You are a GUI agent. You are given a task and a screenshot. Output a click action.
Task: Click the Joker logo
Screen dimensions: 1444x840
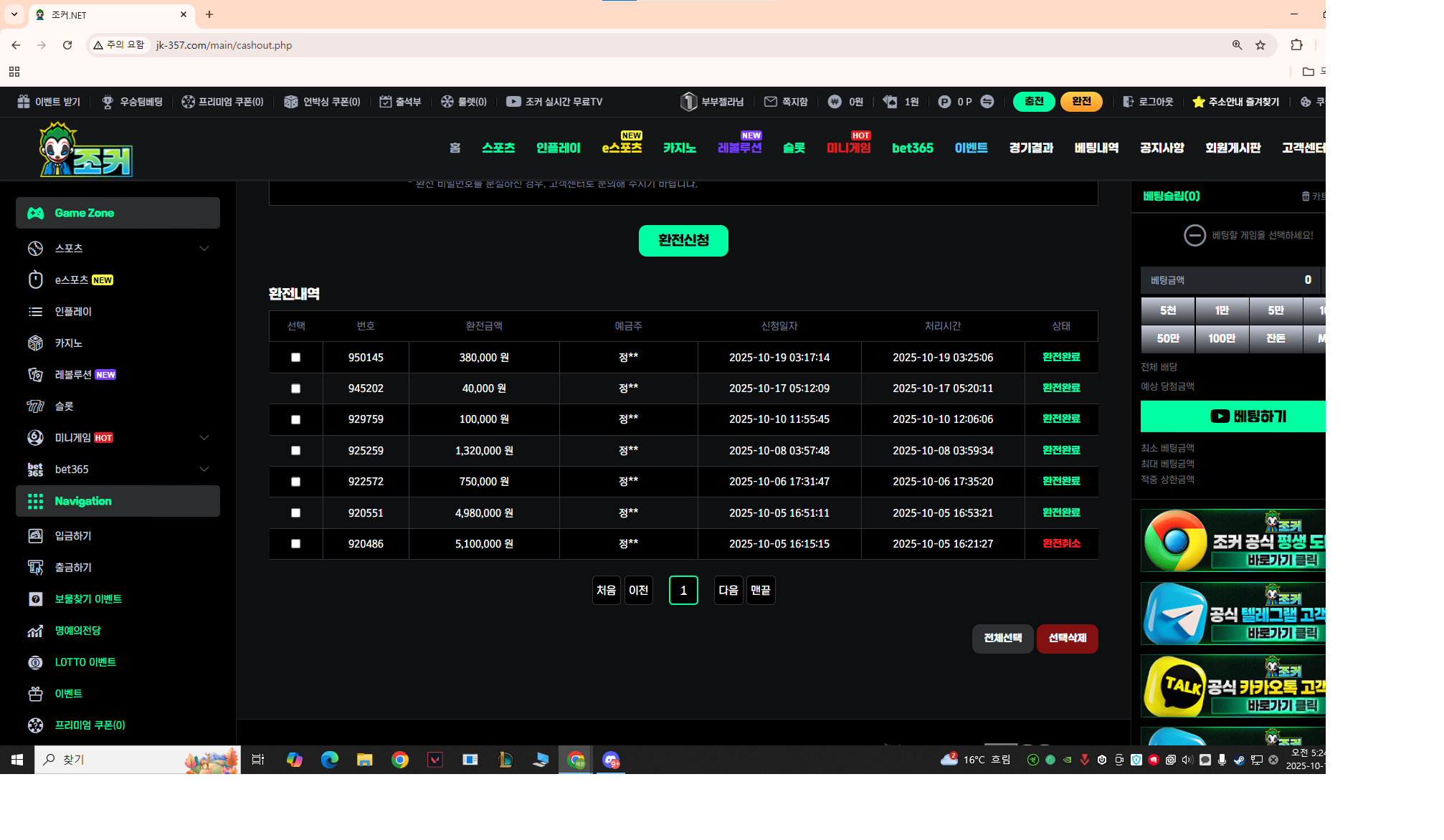[86, 150]
